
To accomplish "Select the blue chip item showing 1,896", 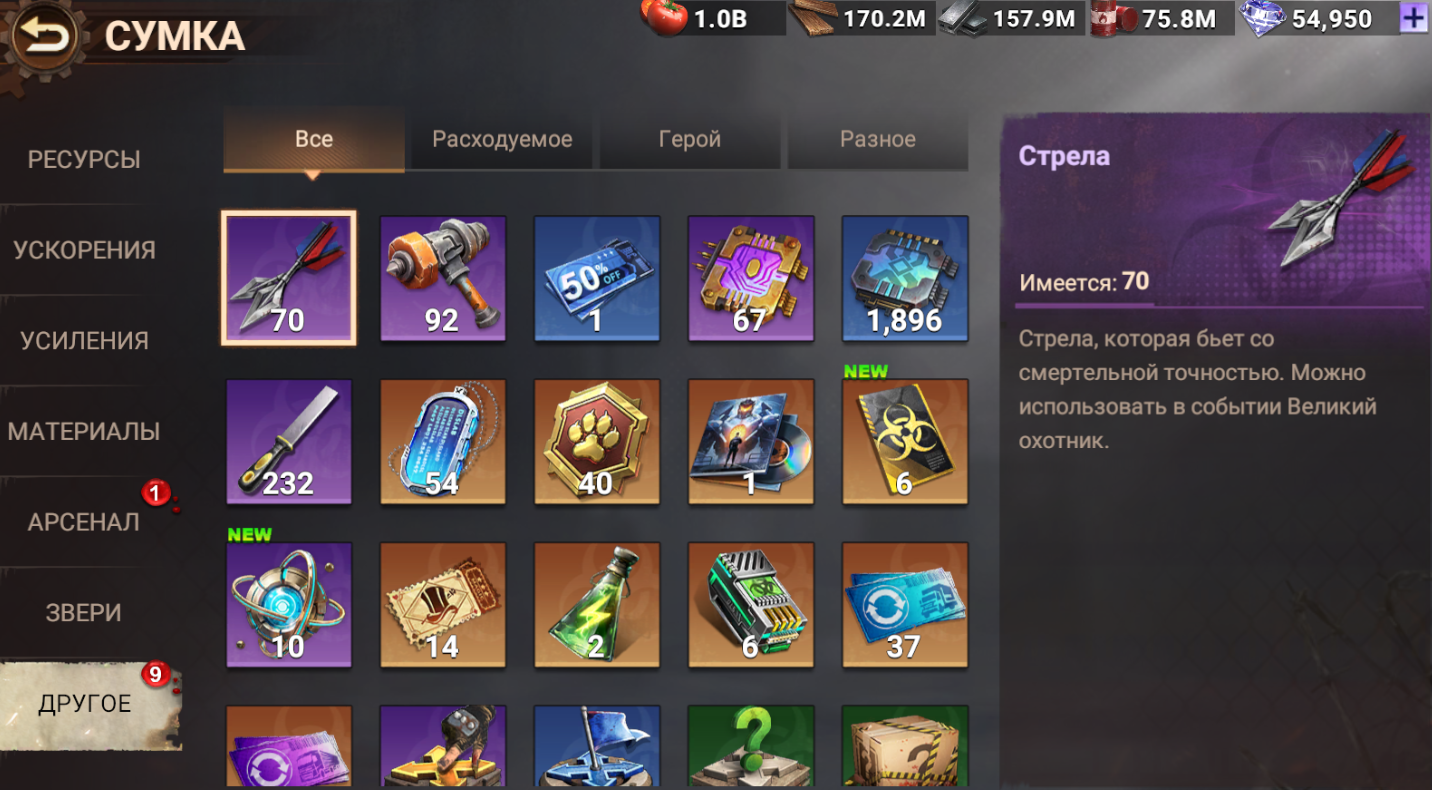I will [905, 278].
